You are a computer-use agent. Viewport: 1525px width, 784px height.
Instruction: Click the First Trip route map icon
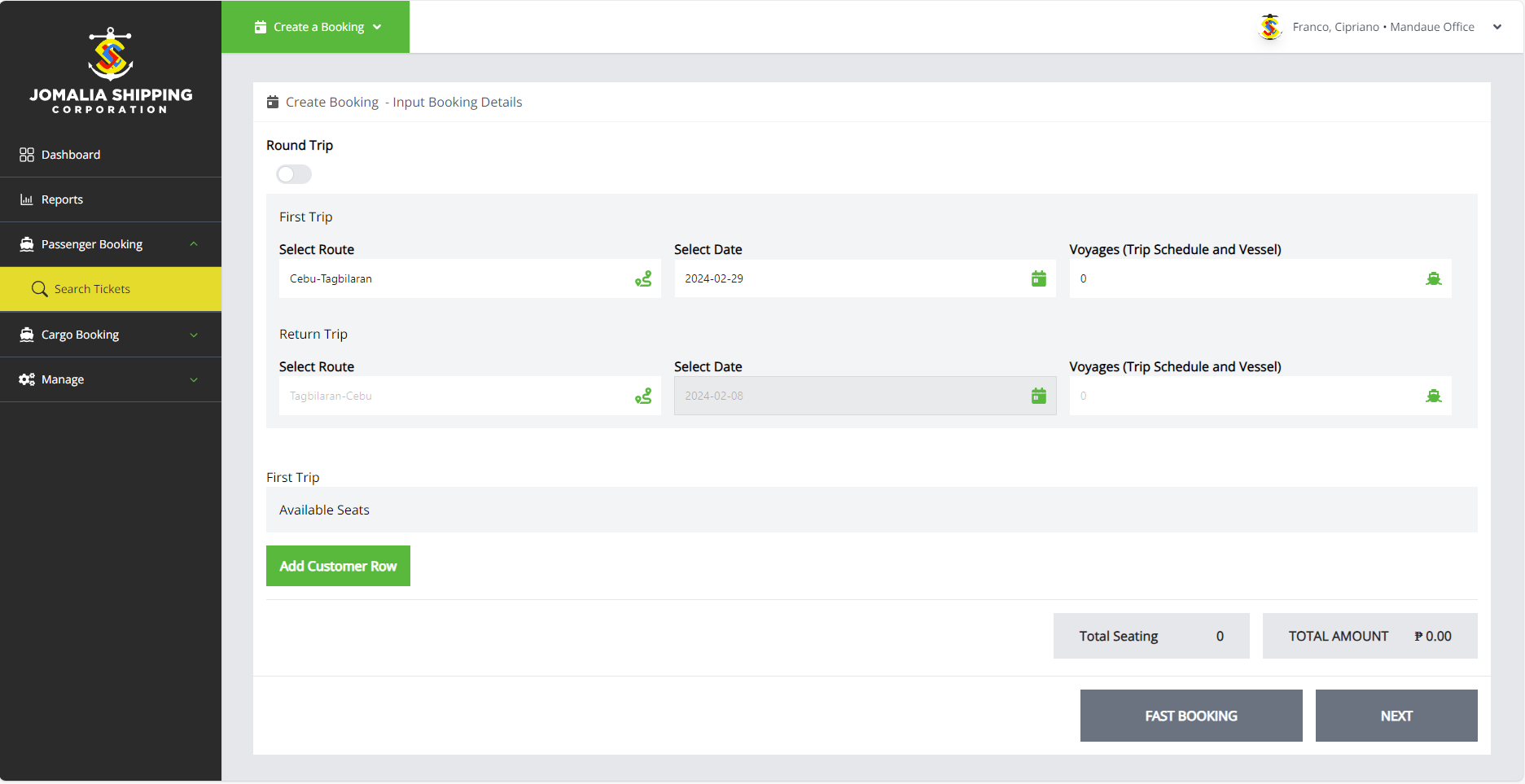(x=643, y=279)
